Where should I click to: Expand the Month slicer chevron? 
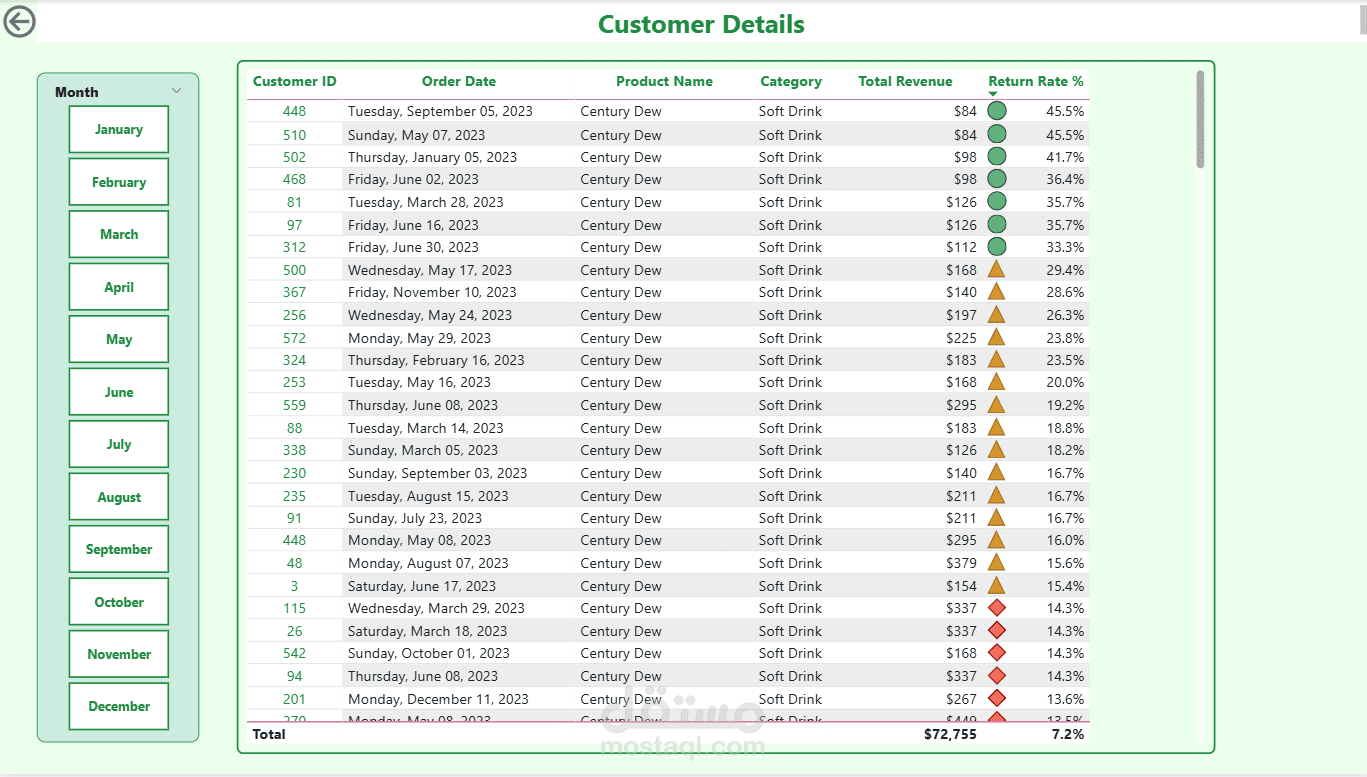[177, 91]
